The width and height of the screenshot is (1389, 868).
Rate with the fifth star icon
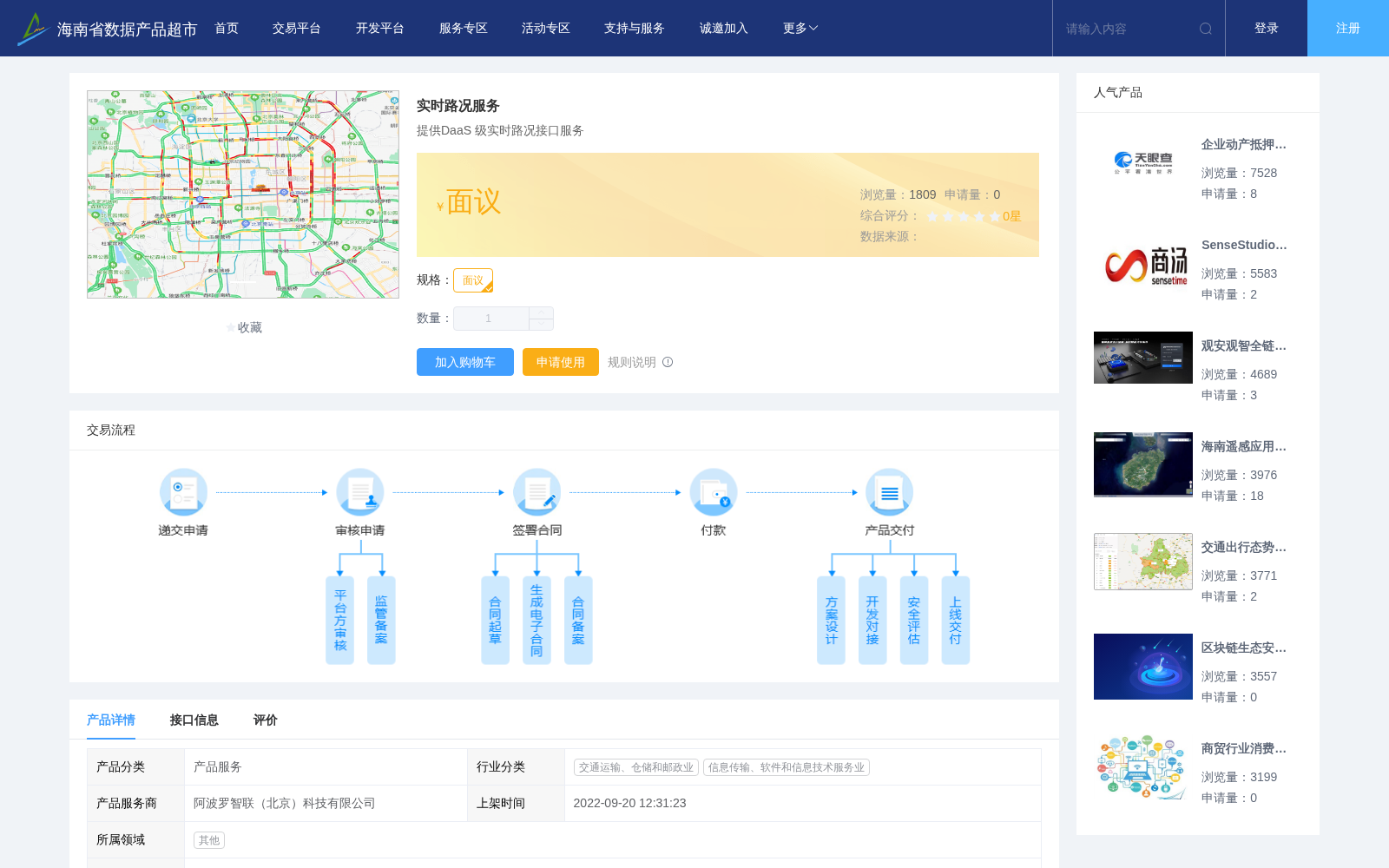(x=995, y=216)
